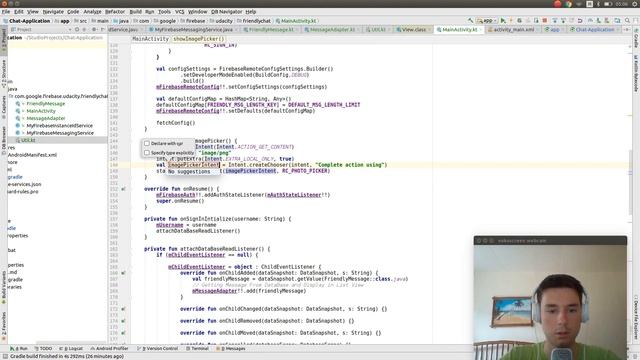Switch to the View.class tab

(x=413, y=29)
